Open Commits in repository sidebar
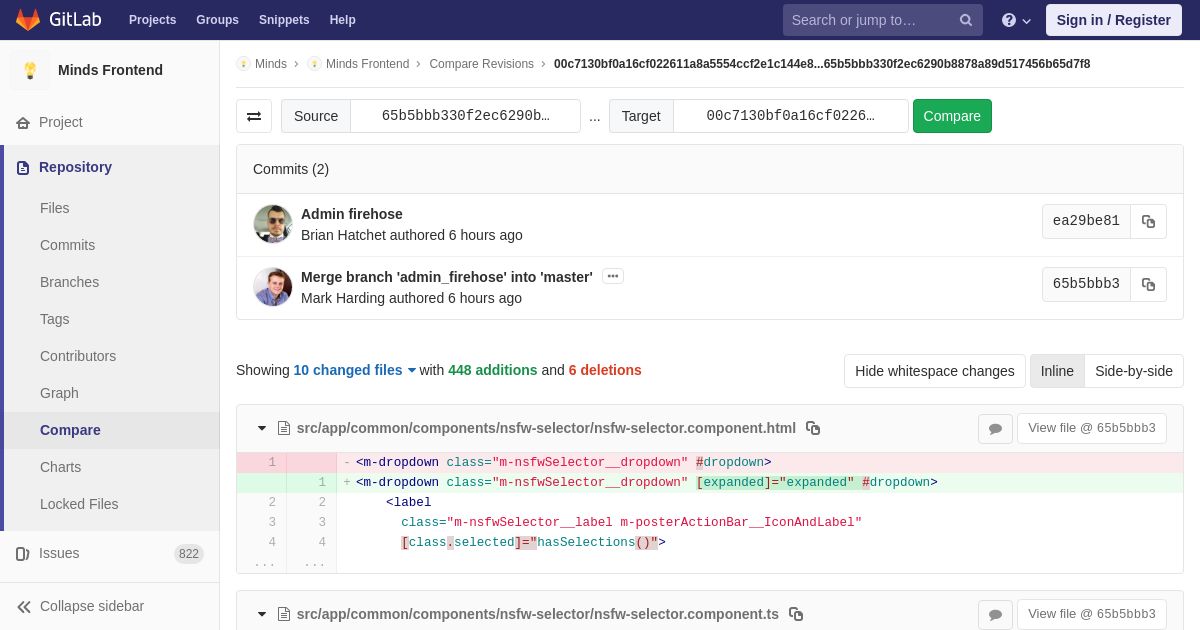The width and height of the screenshot is (1200, 630). [67, 245]
